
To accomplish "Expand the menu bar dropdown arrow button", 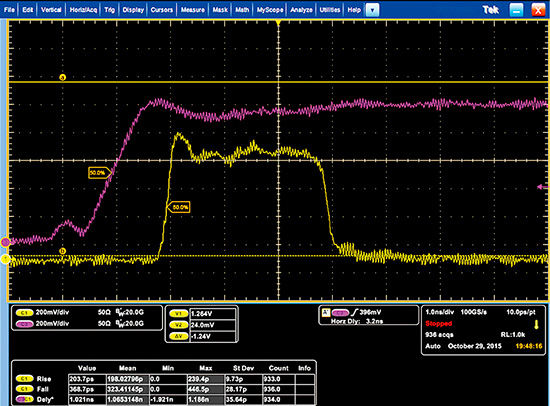I will coord(373,10).
